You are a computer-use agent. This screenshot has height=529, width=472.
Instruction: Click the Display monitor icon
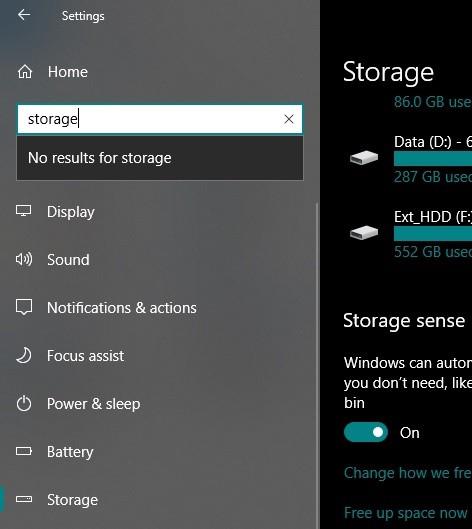click(x=24, y=211)
